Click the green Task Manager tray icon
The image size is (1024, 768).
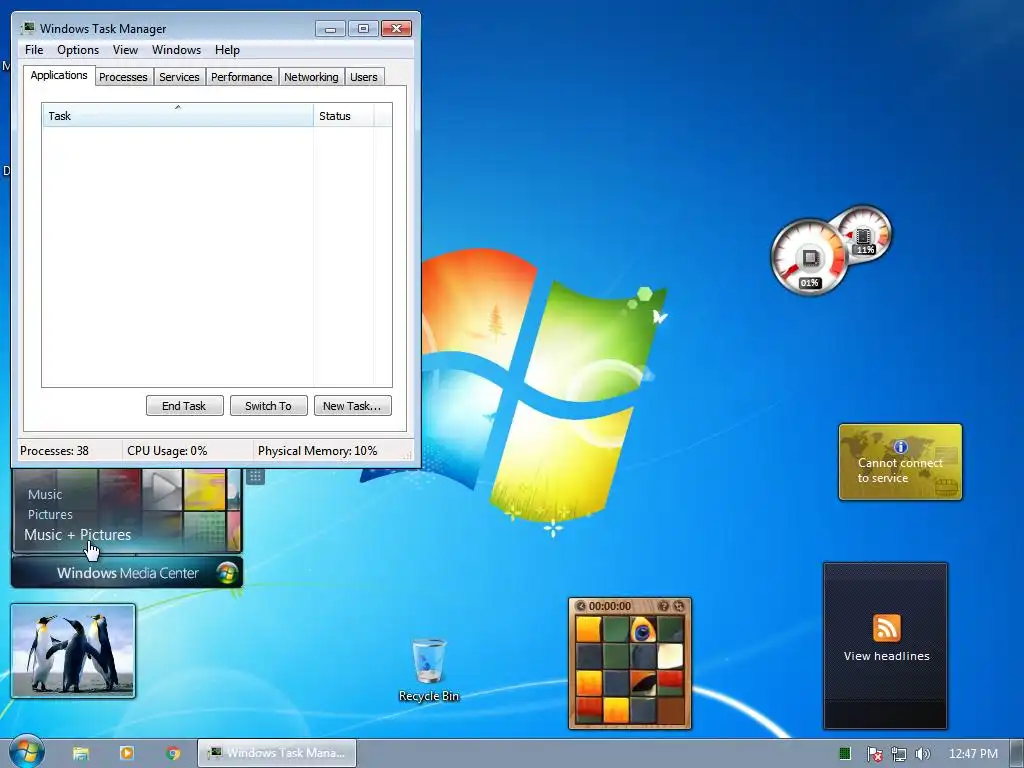tap(844, 754)
